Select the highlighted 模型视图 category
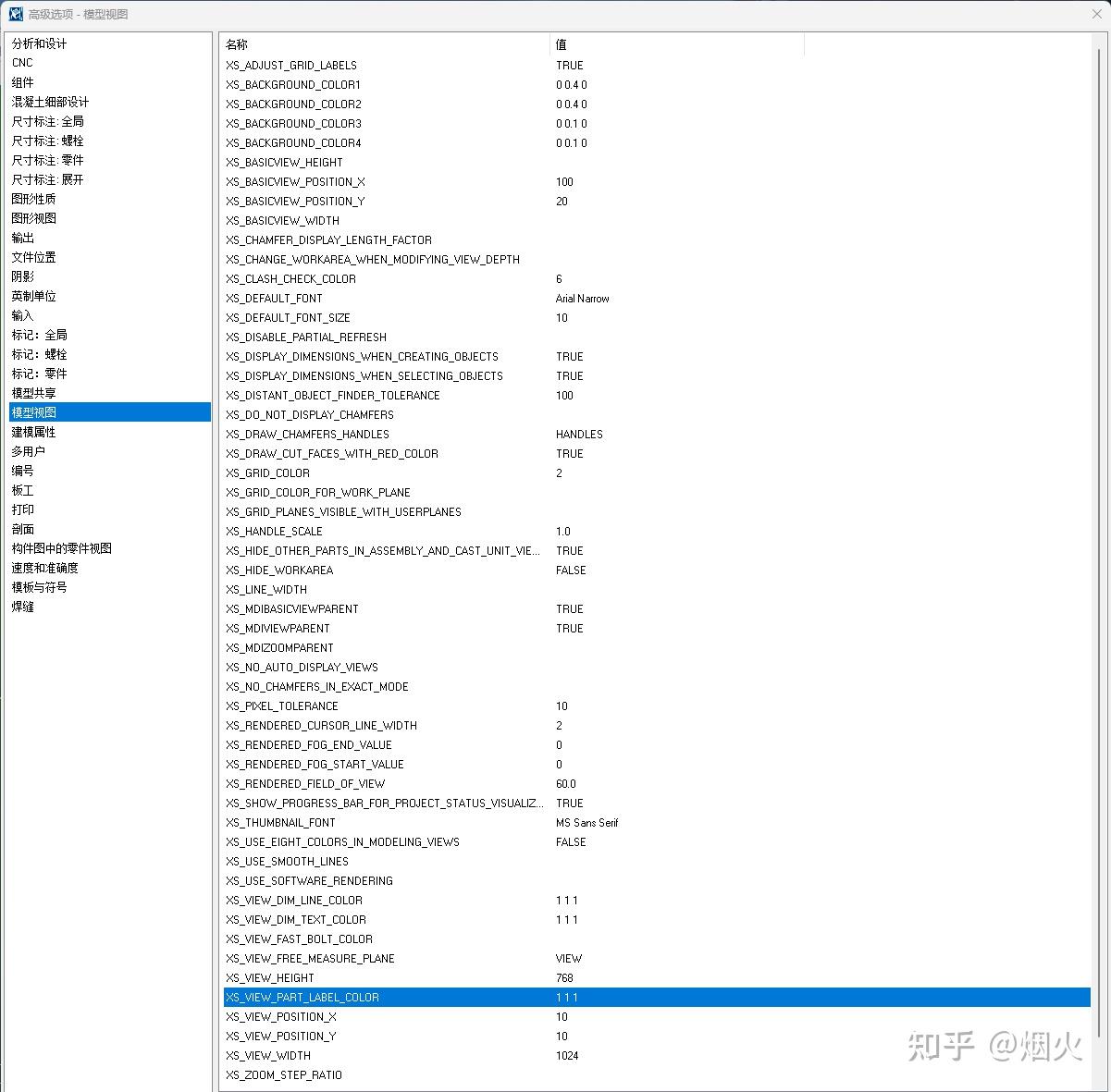 110,412
